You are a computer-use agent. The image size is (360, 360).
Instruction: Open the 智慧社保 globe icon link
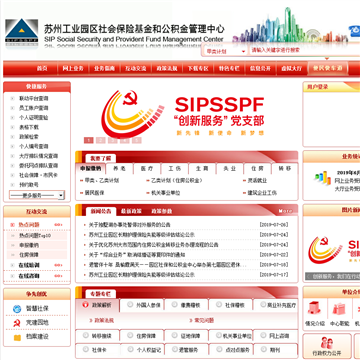[17, 309]
